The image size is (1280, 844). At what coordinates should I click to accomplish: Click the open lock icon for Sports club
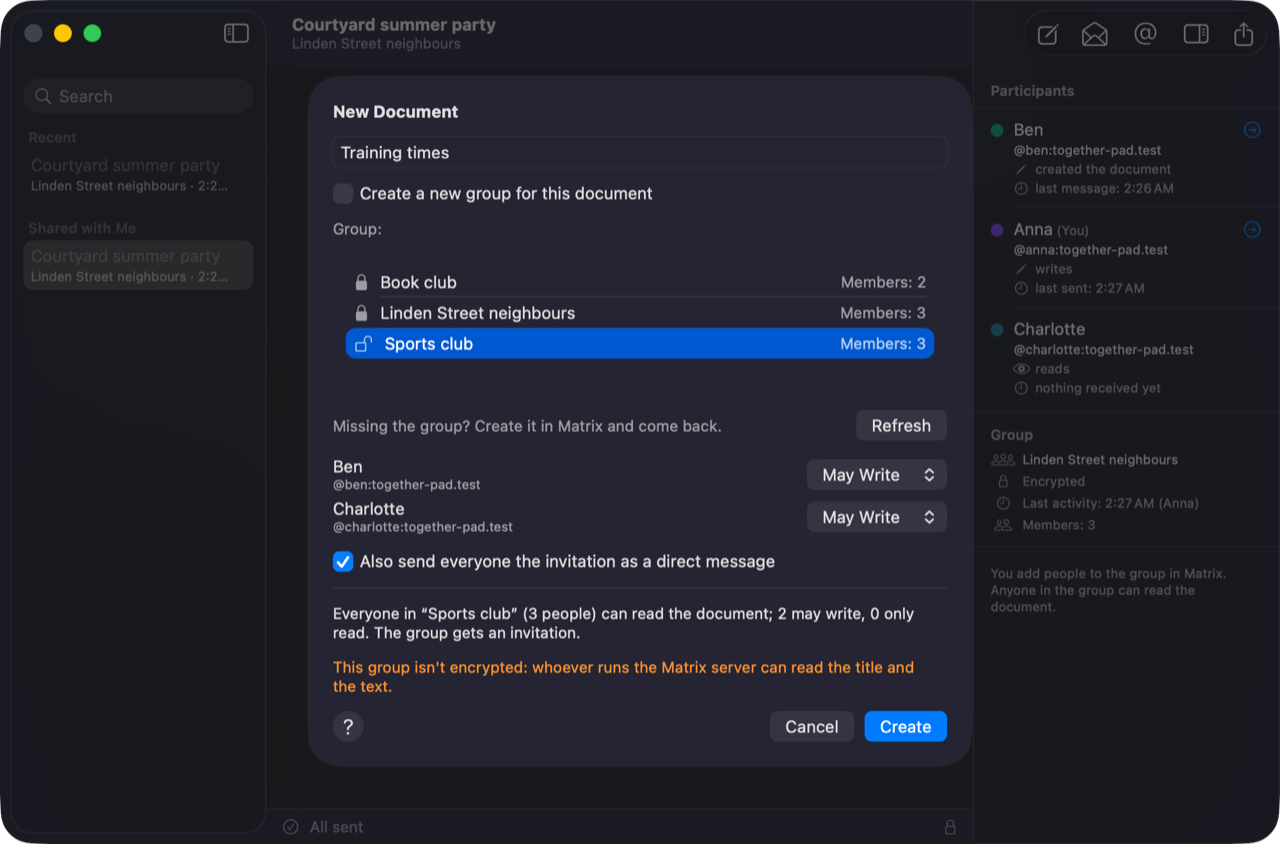(364, 344)
